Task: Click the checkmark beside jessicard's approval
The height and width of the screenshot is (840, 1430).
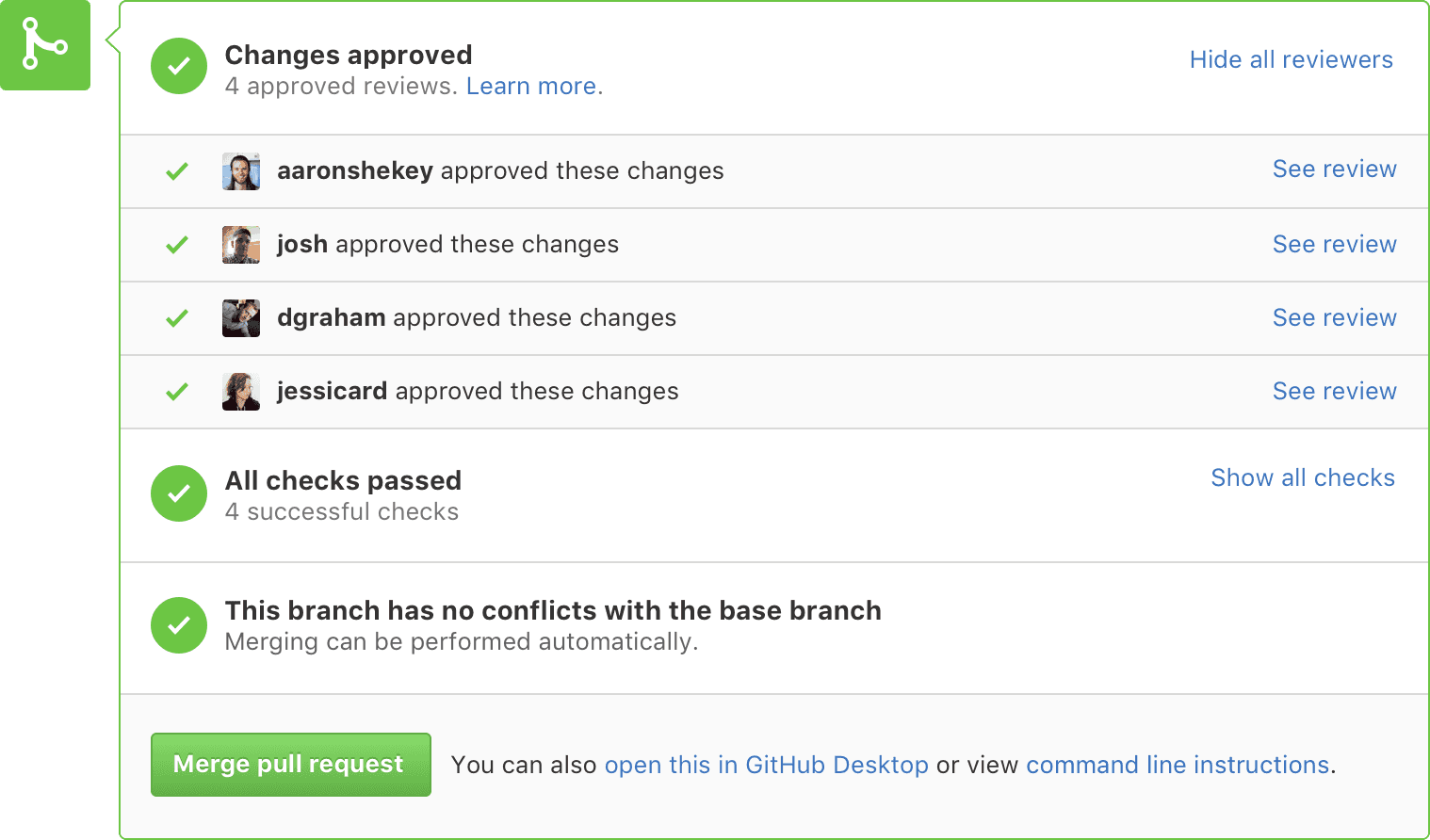Action: click(176, 392)
